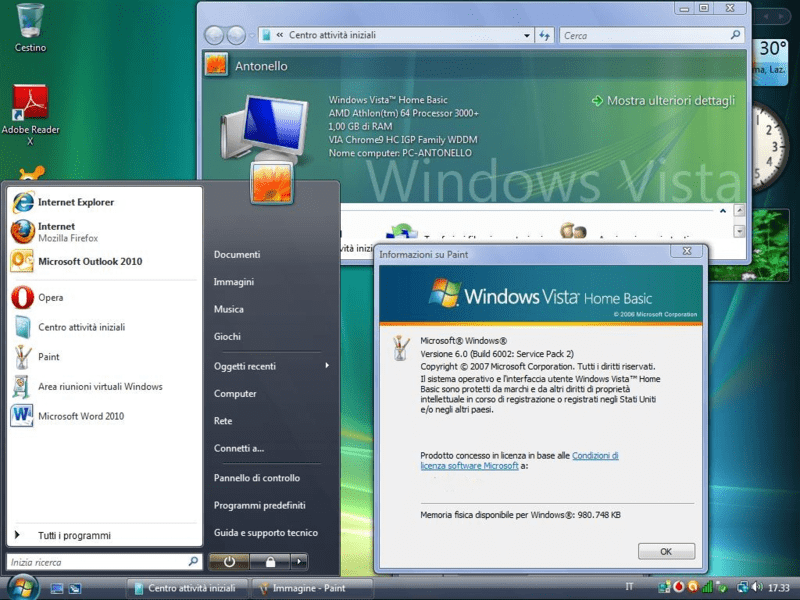Click the weather gadget showing 30°

[770, 61]
